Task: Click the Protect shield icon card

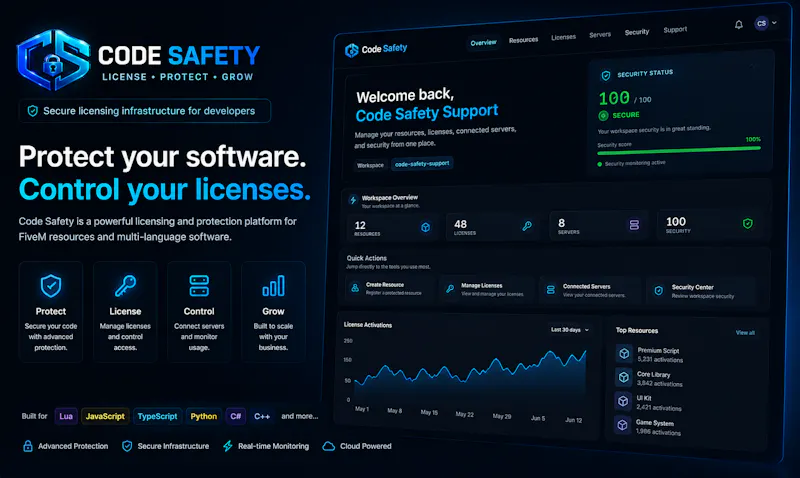Action: click(x=51, y=312)
